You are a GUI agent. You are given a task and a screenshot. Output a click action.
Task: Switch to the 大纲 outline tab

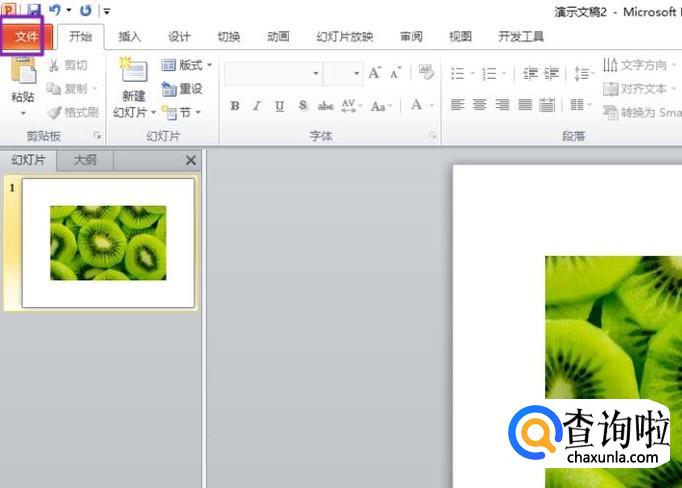tap(85, 160)
